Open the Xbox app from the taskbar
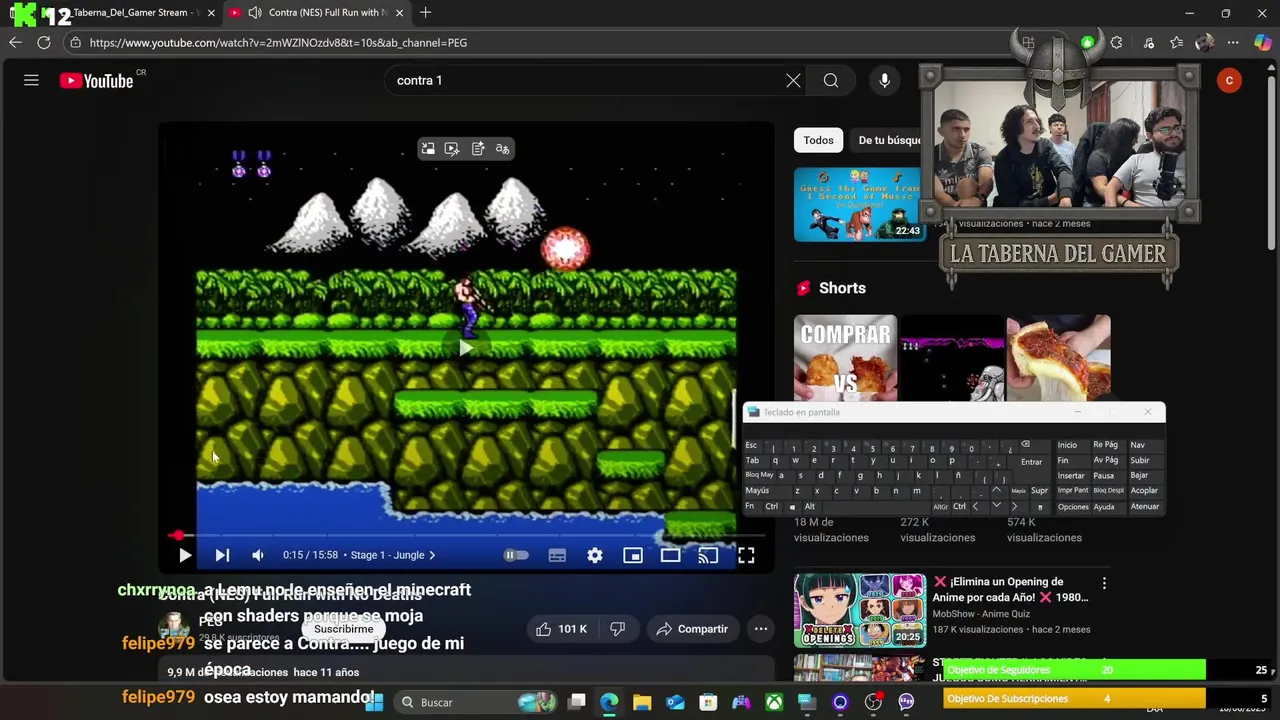Screen dimensions: 1280x720 tap(774, 702)
